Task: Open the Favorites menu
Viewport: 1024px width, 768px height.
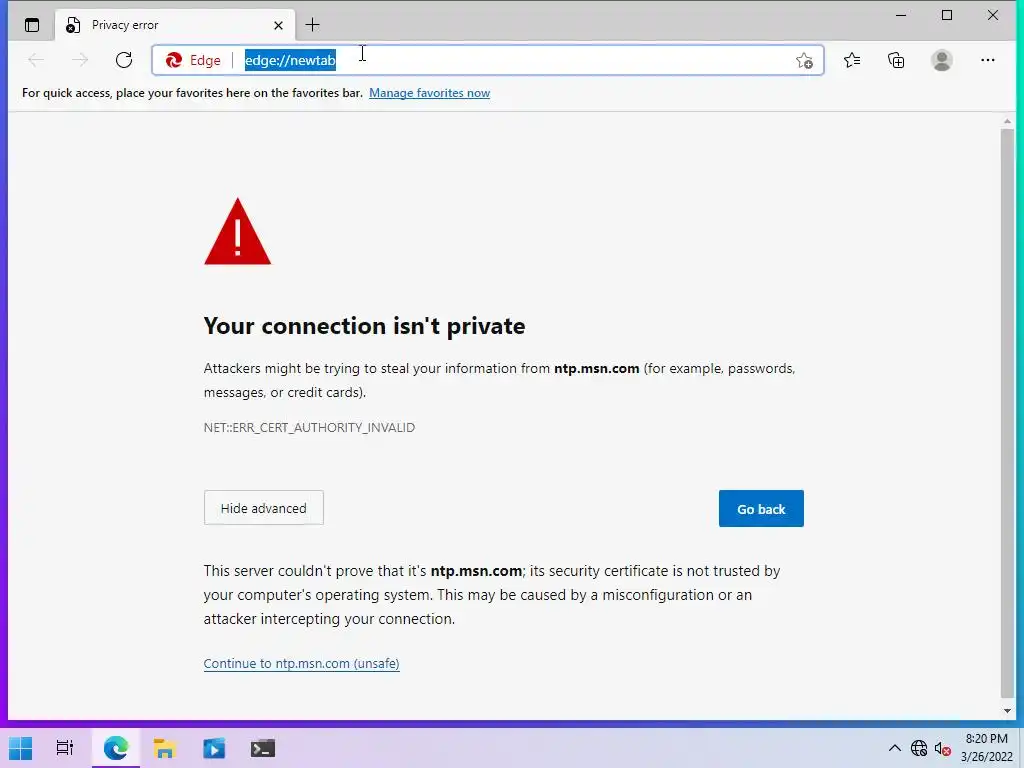Action: [x=852, y=60]
